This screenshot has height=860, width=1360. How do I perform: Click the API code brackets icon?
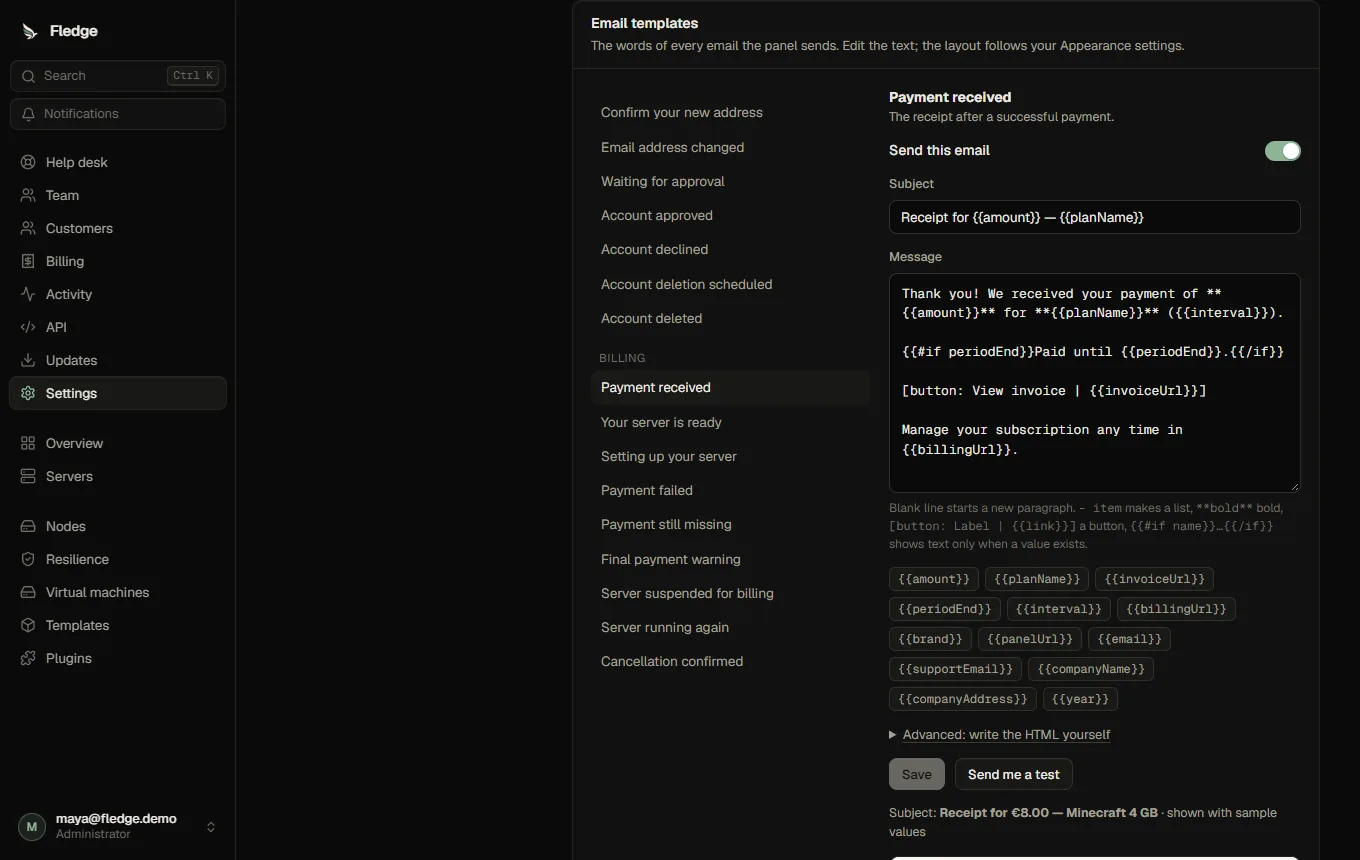click(28, 327)
